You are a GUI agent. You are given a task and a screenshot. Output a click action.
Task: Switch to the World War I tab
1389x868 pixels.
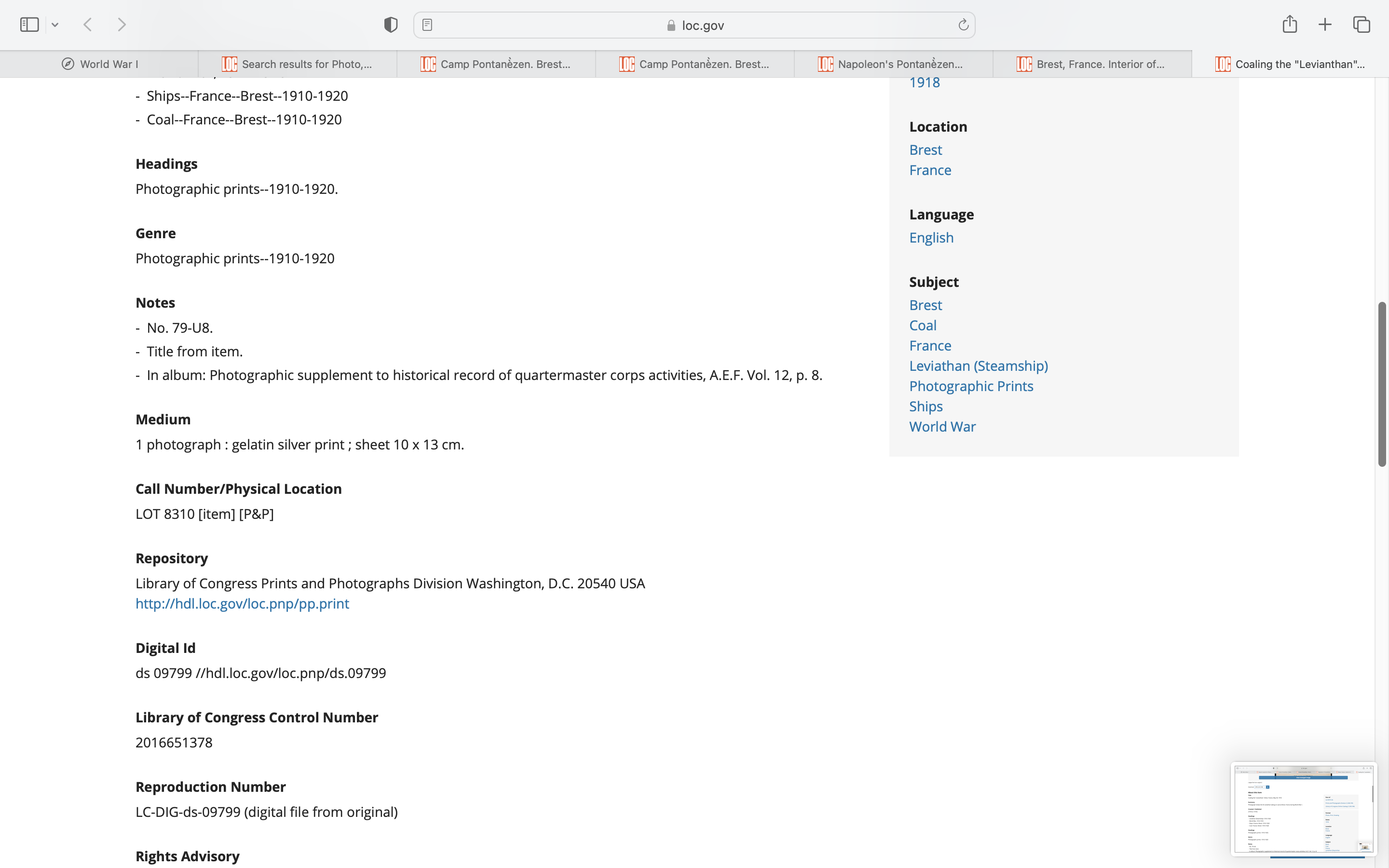[100, 64]
